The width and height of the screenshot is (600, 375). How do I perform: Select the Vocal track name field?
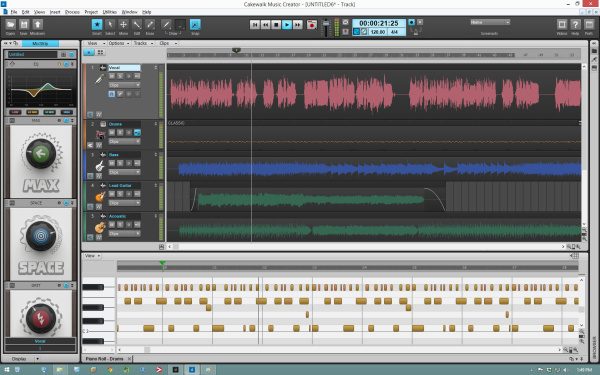(124, 68)
